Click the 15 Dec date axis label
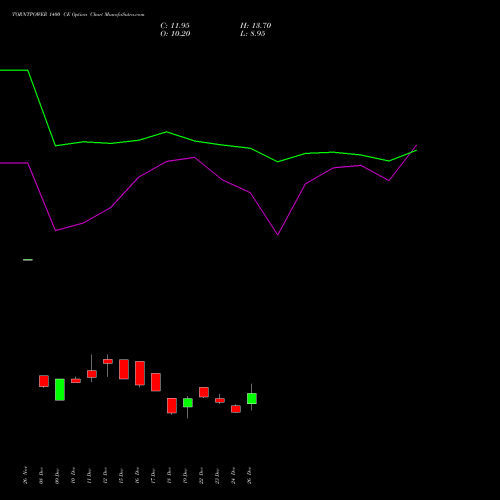Screen dimensions: 500x500 pos(122,475)
